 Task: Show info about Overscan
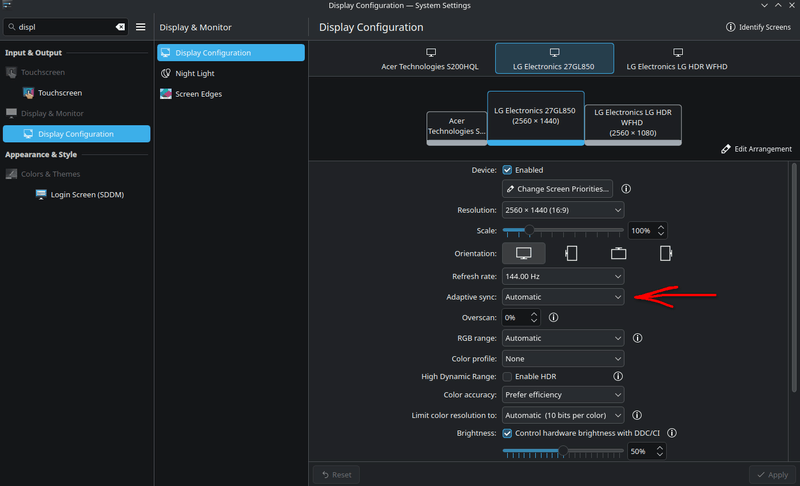pyautogui.click(x=553, y=318)
